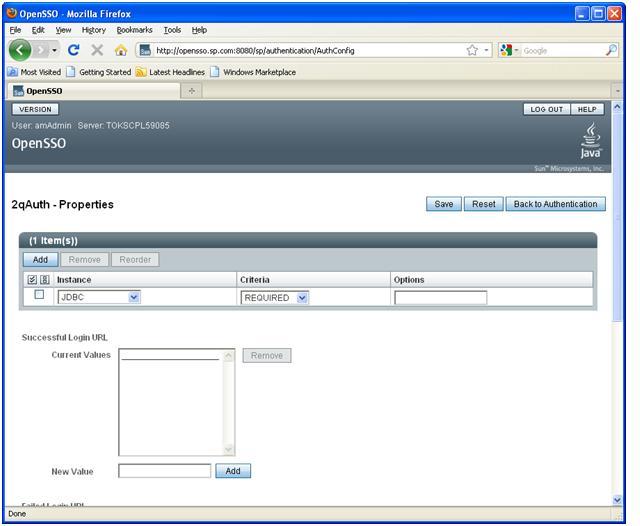Add a new module instance row
The width and height of the screenshot is (640, 526).
click(40, 260)
